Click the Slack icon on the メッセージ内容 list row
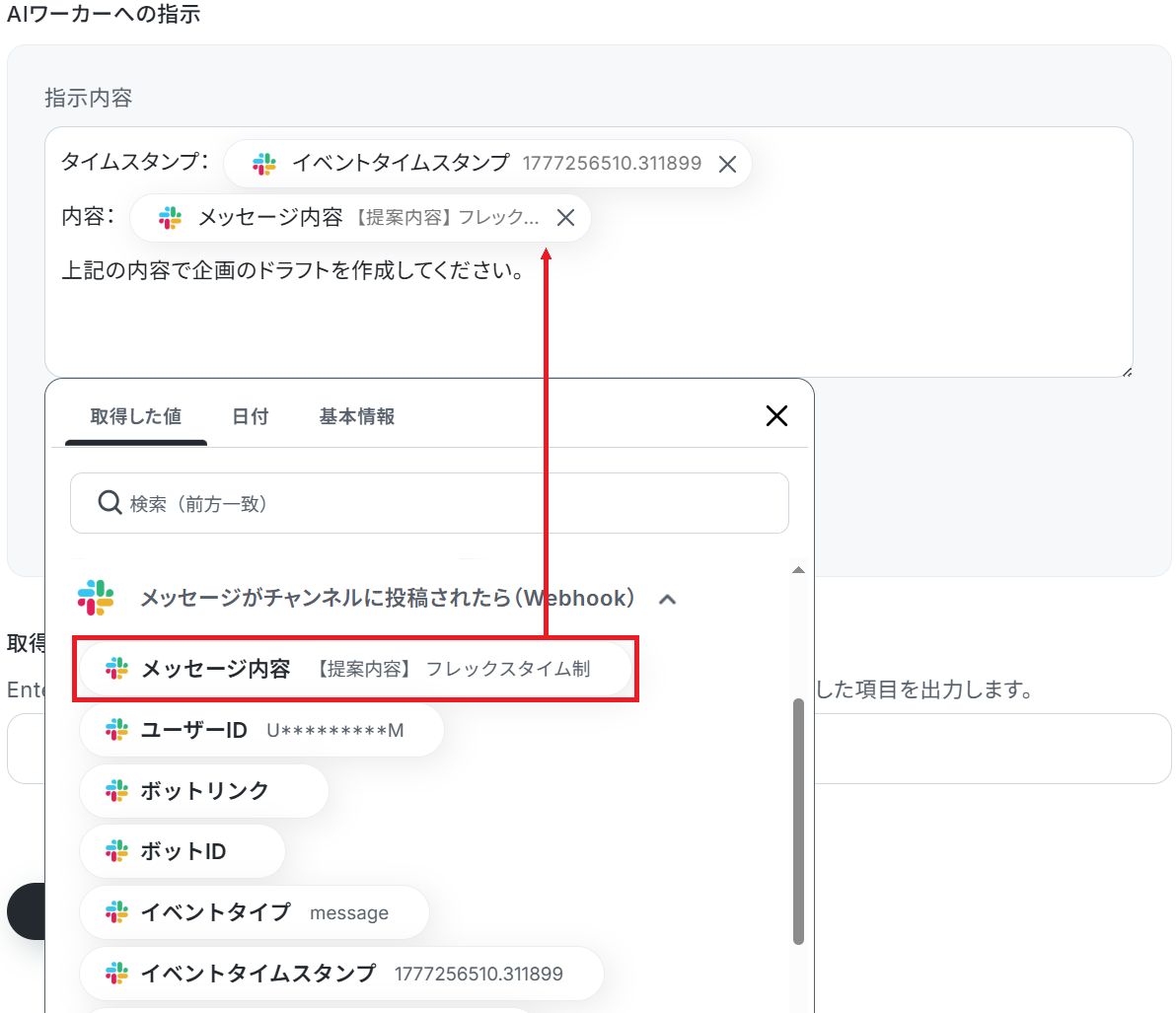The height and width of the screenshot is (1013, 1176). [x=116, y=668]
